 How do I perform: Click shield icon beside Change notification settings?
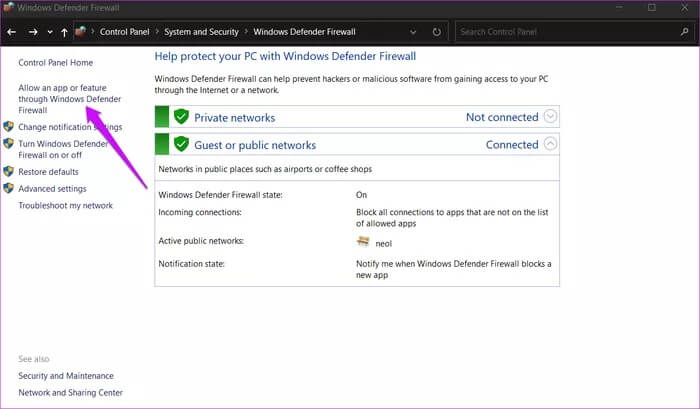click(8, 126)
